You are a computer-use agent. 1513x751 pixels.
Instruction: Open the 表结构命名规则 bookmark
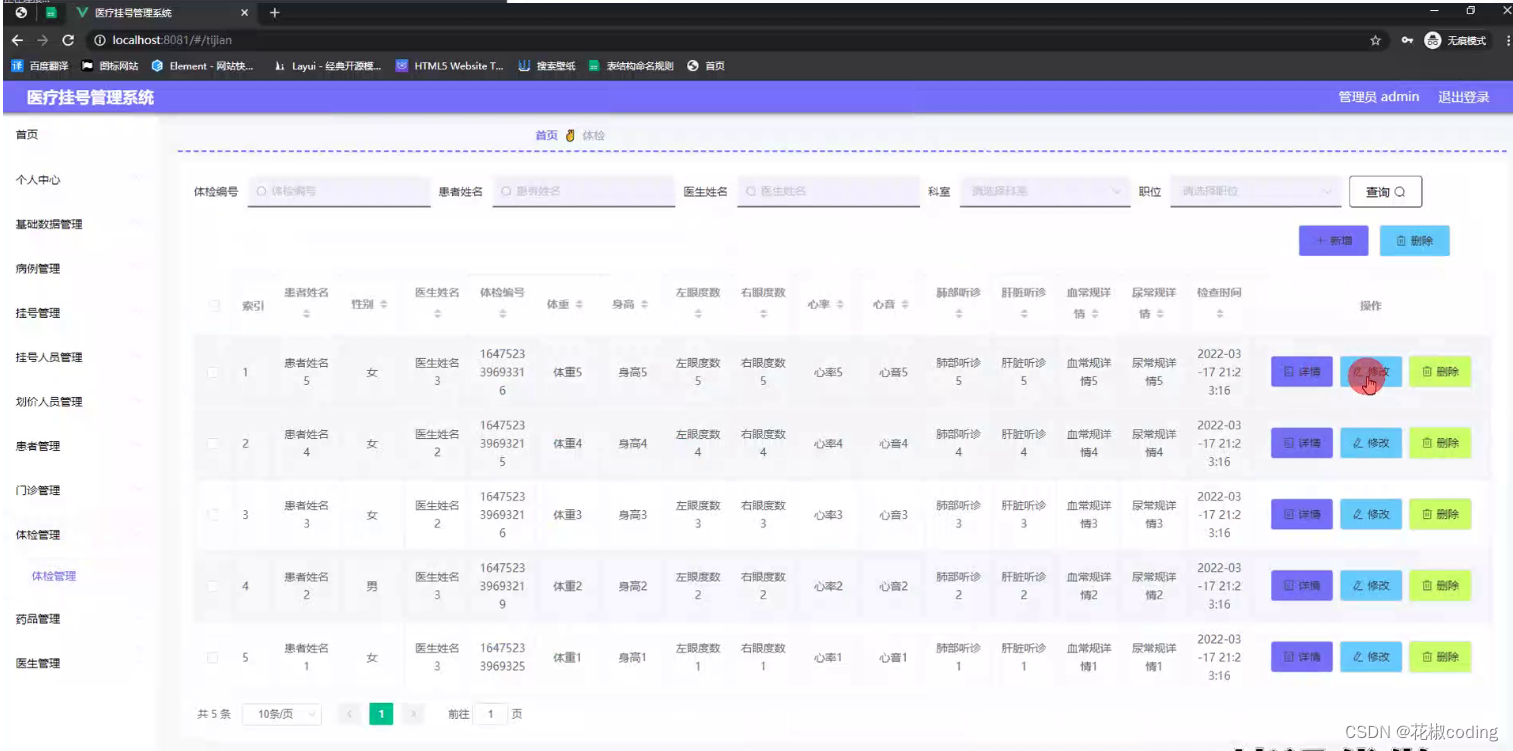[631, 66]
